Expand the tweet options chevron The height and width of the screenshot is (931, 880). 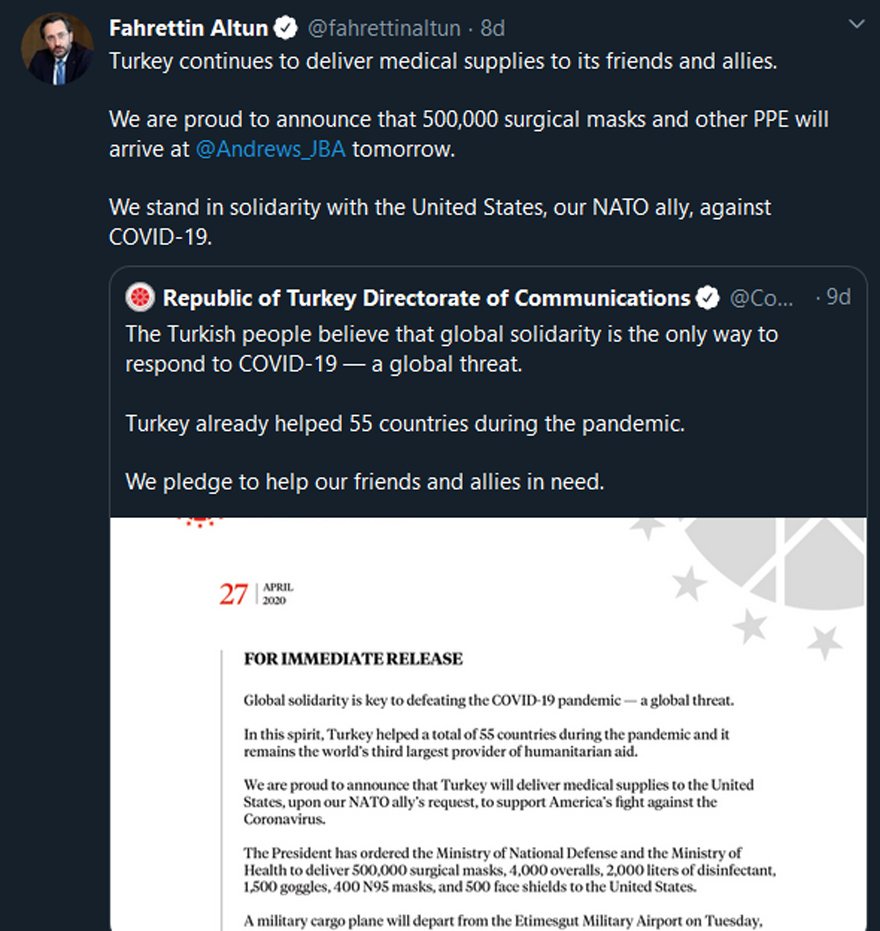(x=856, y=24)
